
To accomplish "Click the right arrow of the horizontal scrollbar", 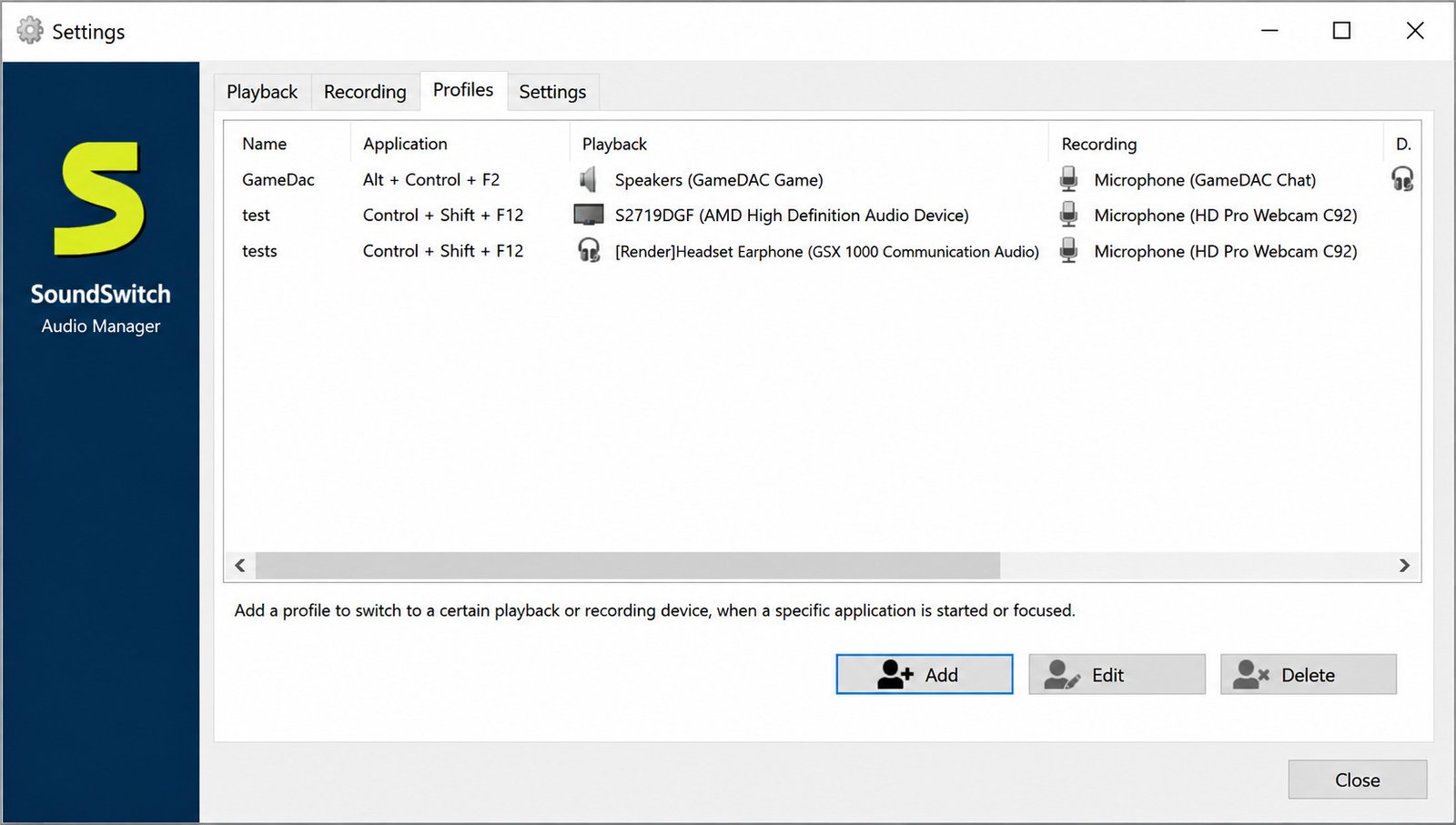I will click(1404, 566).
